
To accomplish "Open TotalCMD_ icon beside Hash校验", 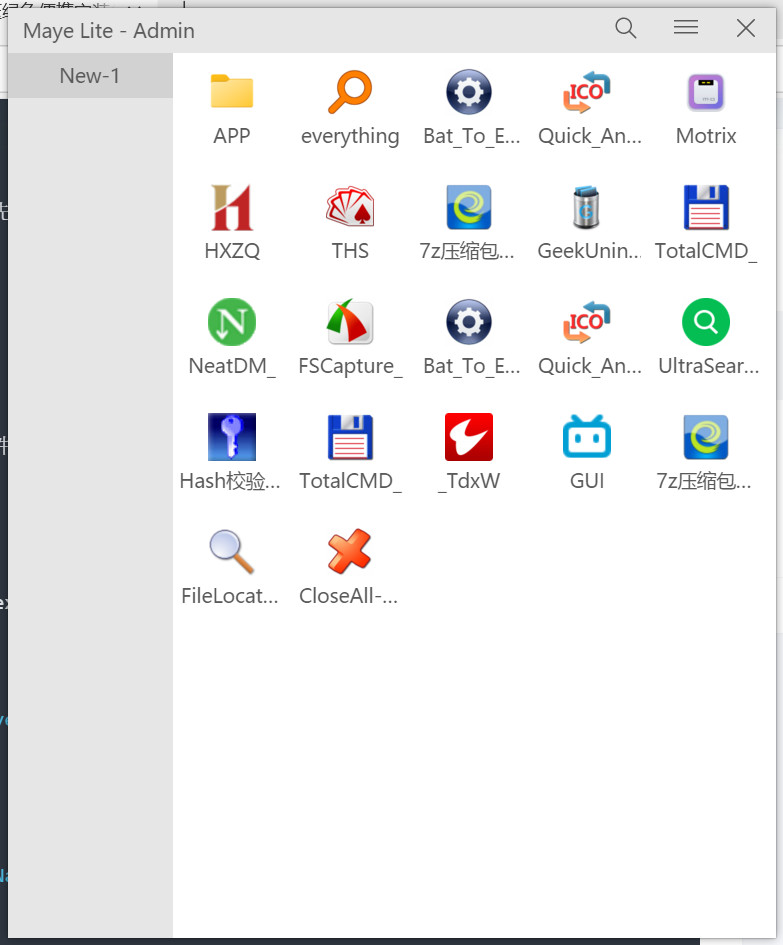I will (x=350, y=437).
